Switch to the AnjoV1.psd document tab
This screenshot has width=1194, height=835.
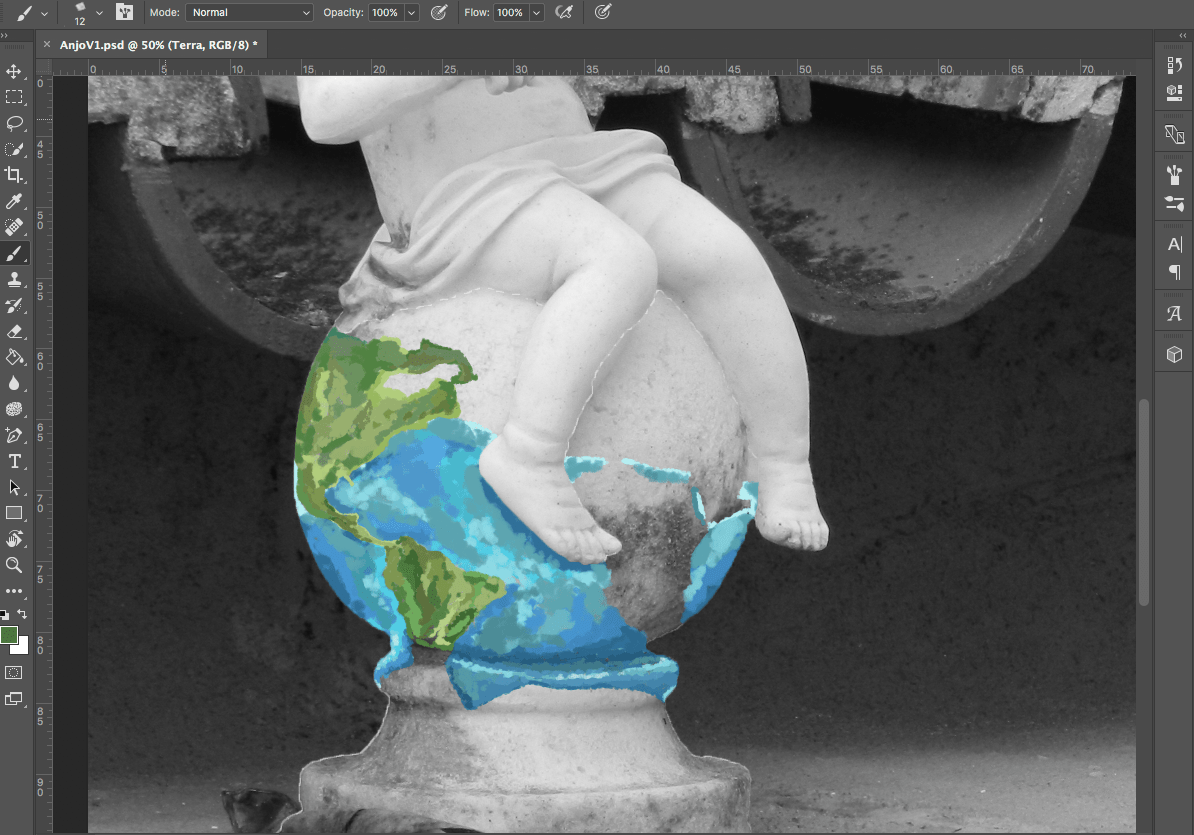tap(157, 45)
